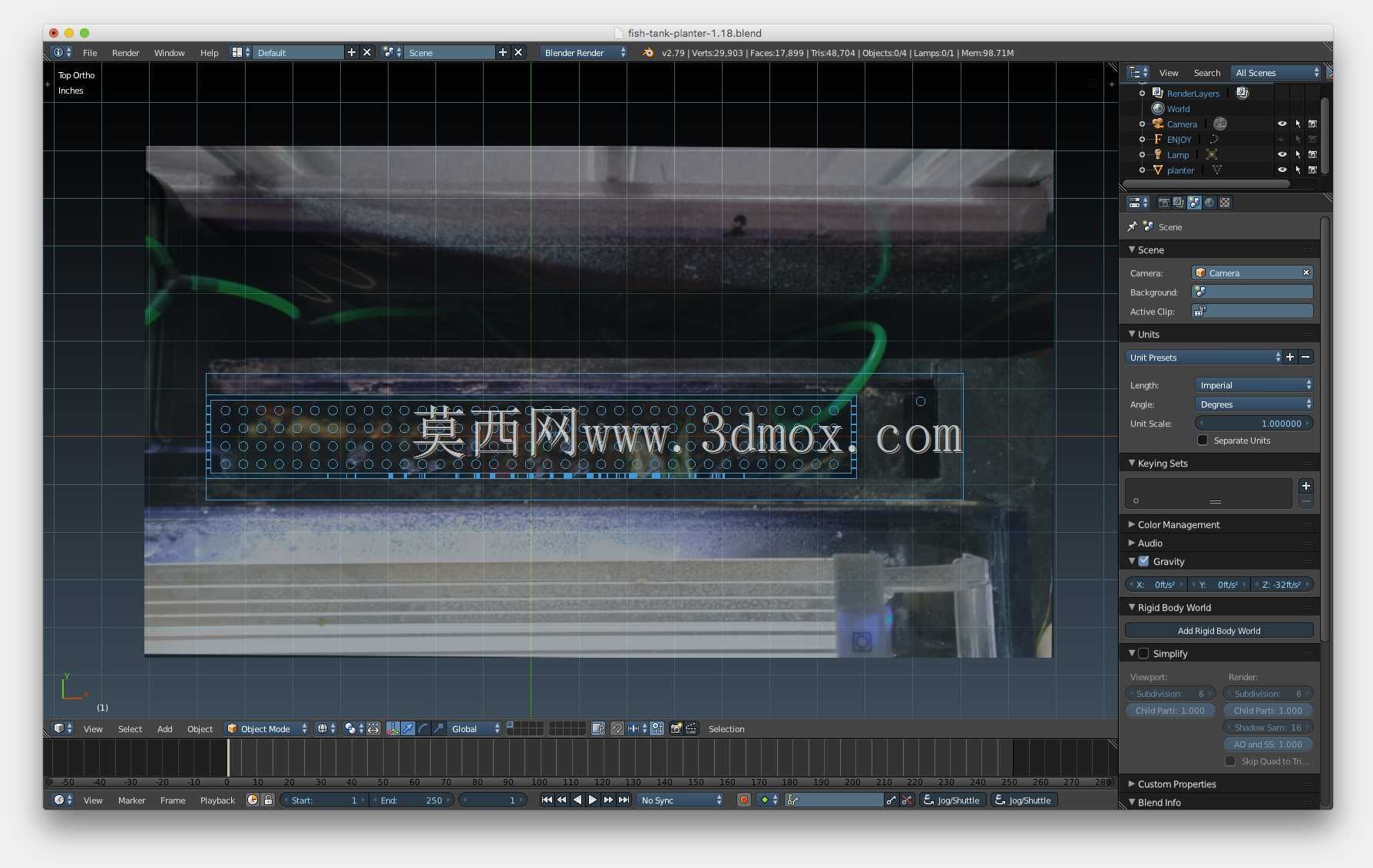The width and height of the screenshot is (1373, 868).
Task: Jump to the first frame
Action: pyautogui.click(x=547, y=800)
